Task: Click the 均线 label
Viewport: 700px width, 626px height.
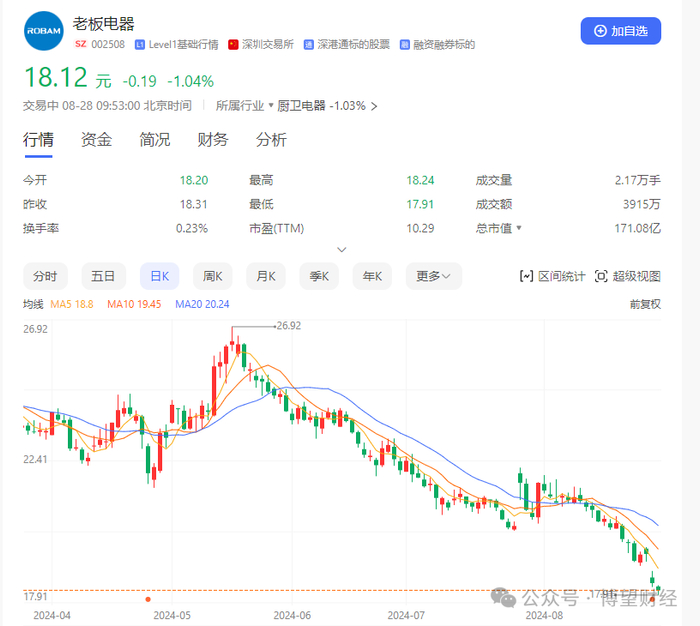Action: [33, 305]
